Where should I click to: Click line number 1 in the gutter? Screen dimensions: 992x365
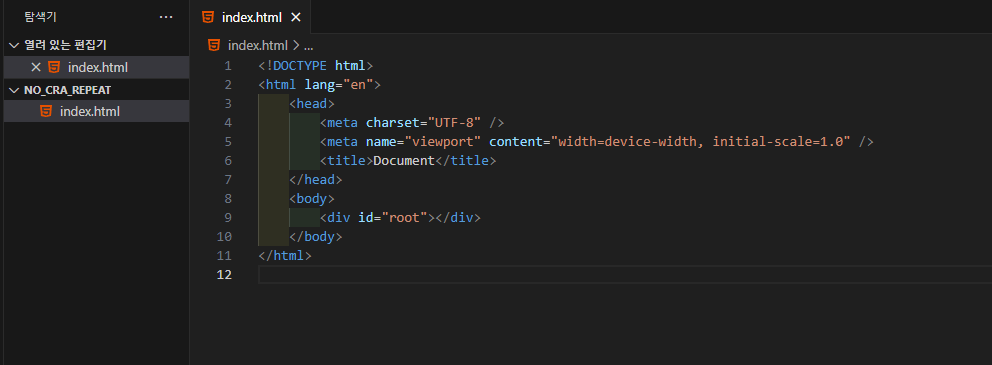228,66
